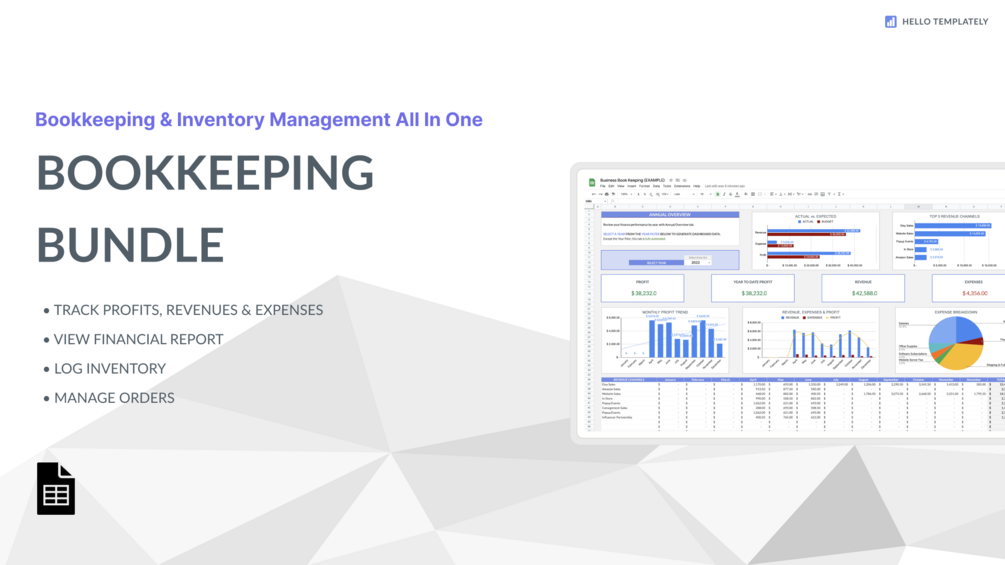Screen dimensions: 1005x565
Task: Click the REVENUE card value $42,588.0
Action: 864,293
